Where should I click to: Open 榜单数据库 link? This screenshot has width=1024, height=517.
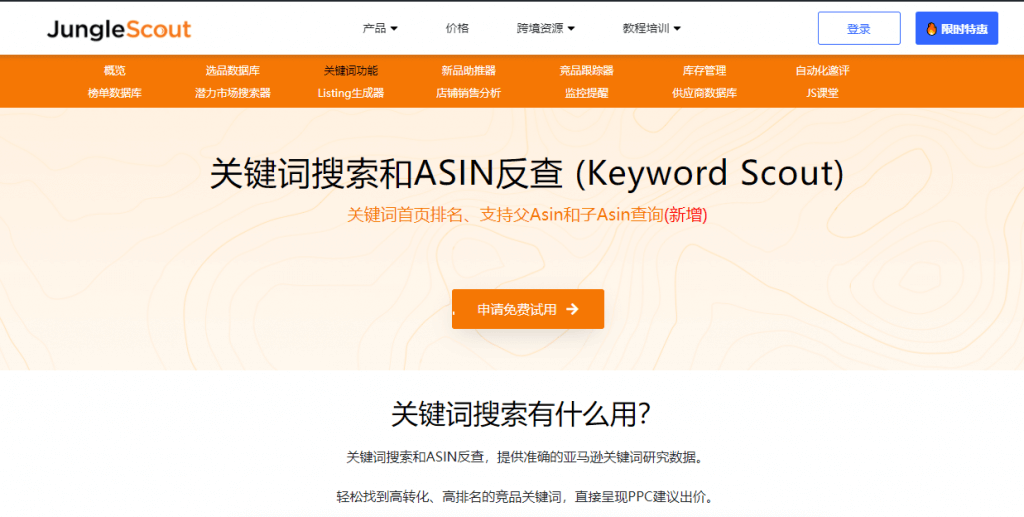coord(114,93)
